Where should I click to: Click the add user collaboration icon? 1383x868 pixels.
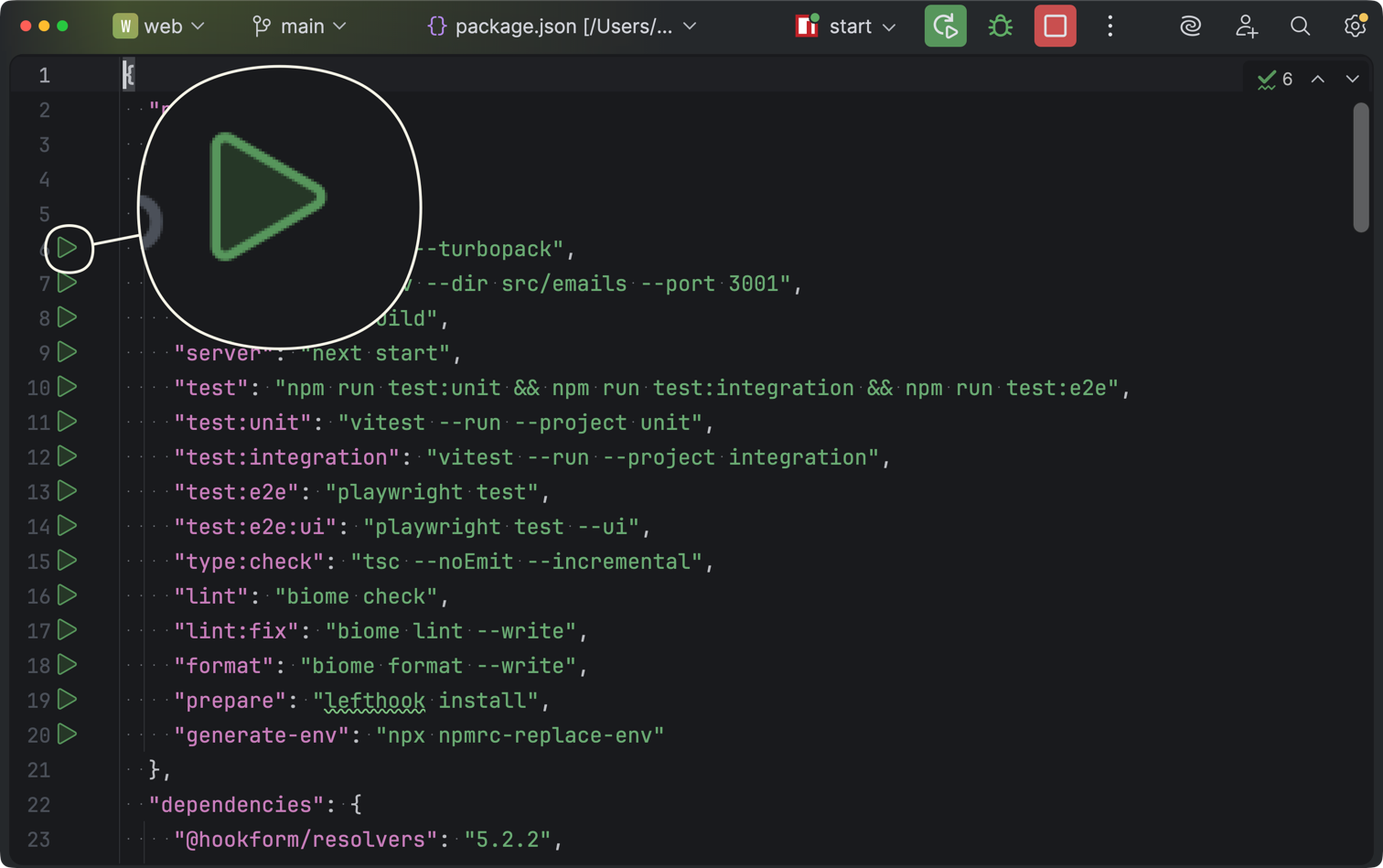[x=1246, y=27]
